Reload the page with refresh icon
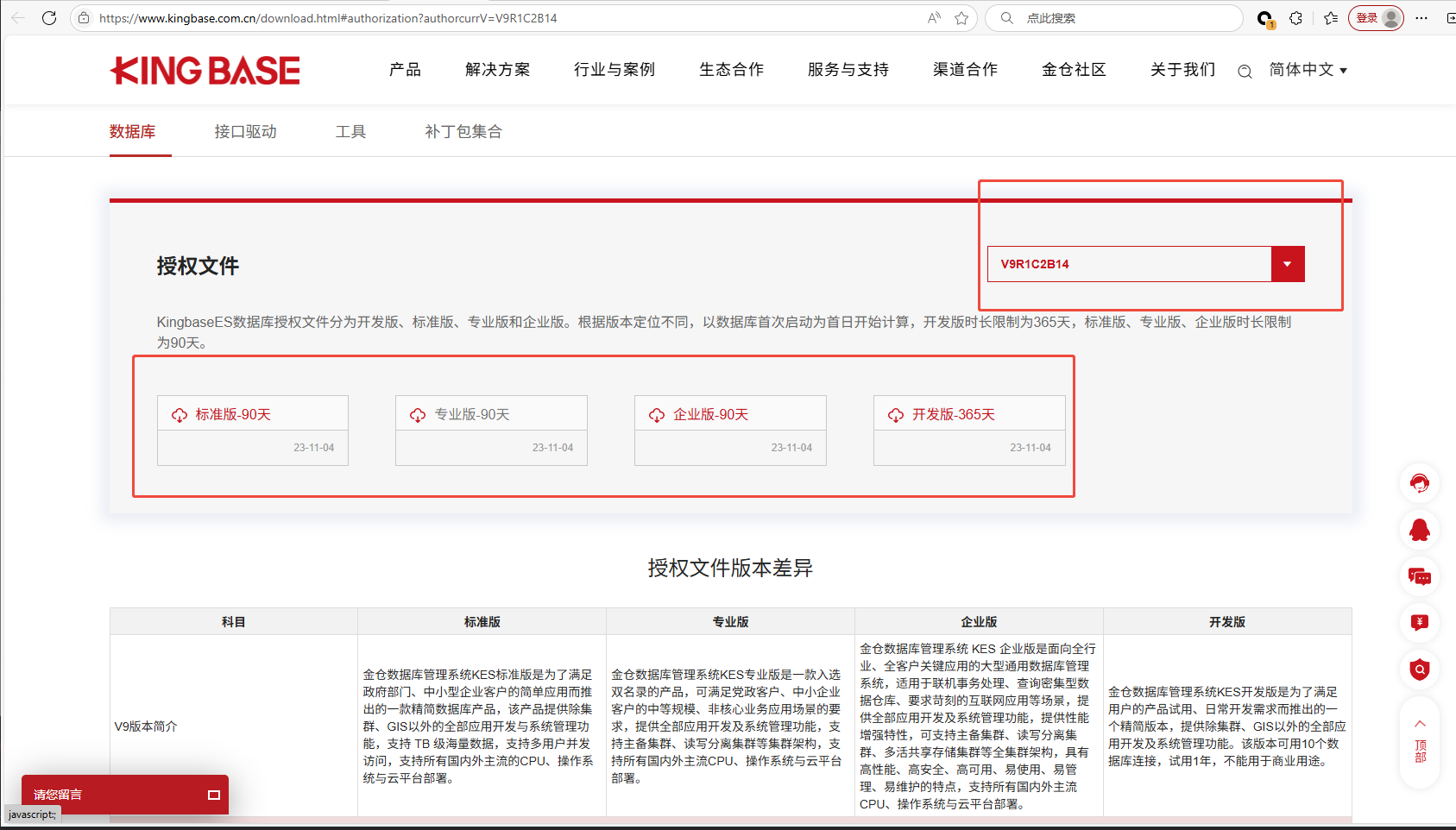Screen dimensions: 1456x830 [49, 18]
